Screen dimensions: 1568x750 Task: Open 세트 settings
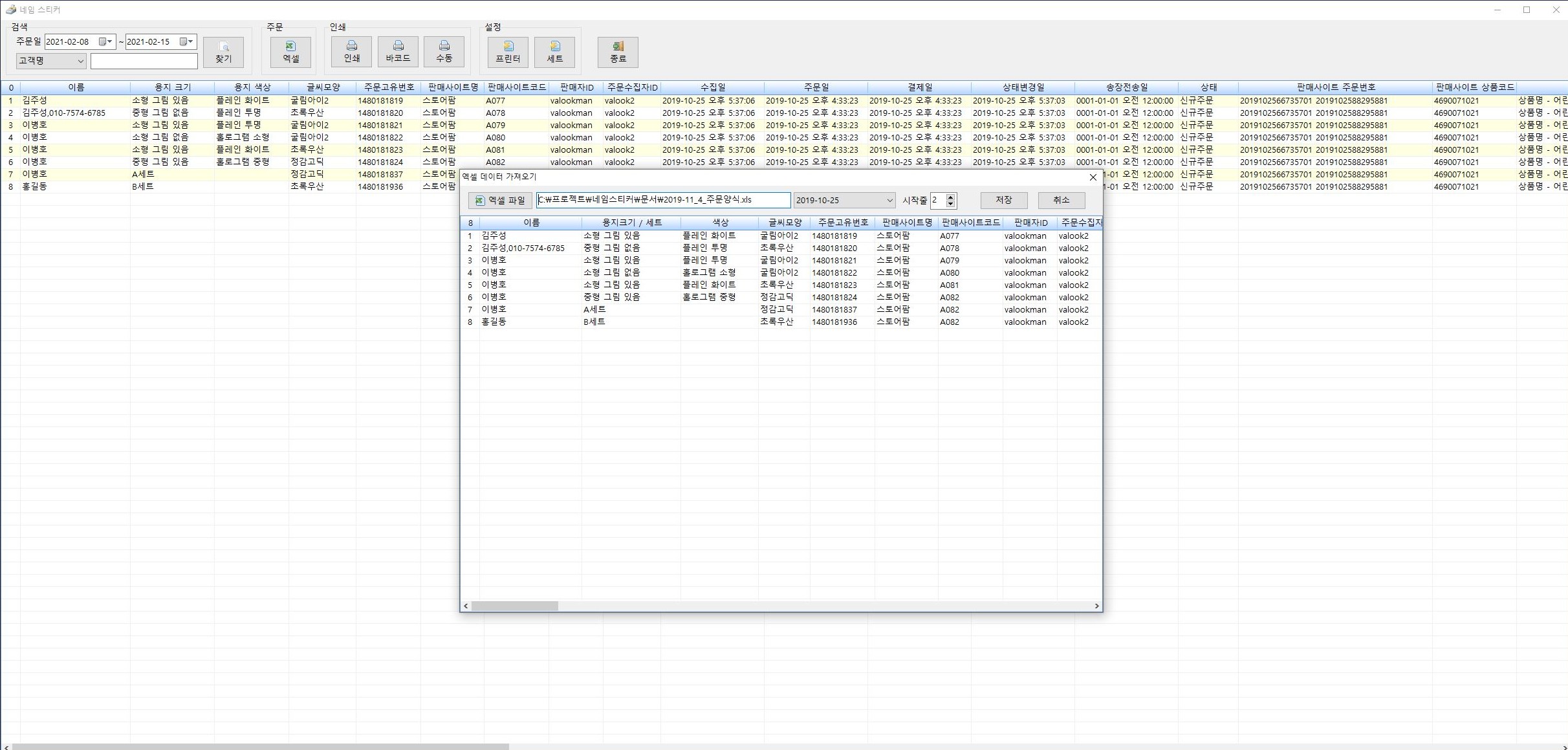click(554, 52)
